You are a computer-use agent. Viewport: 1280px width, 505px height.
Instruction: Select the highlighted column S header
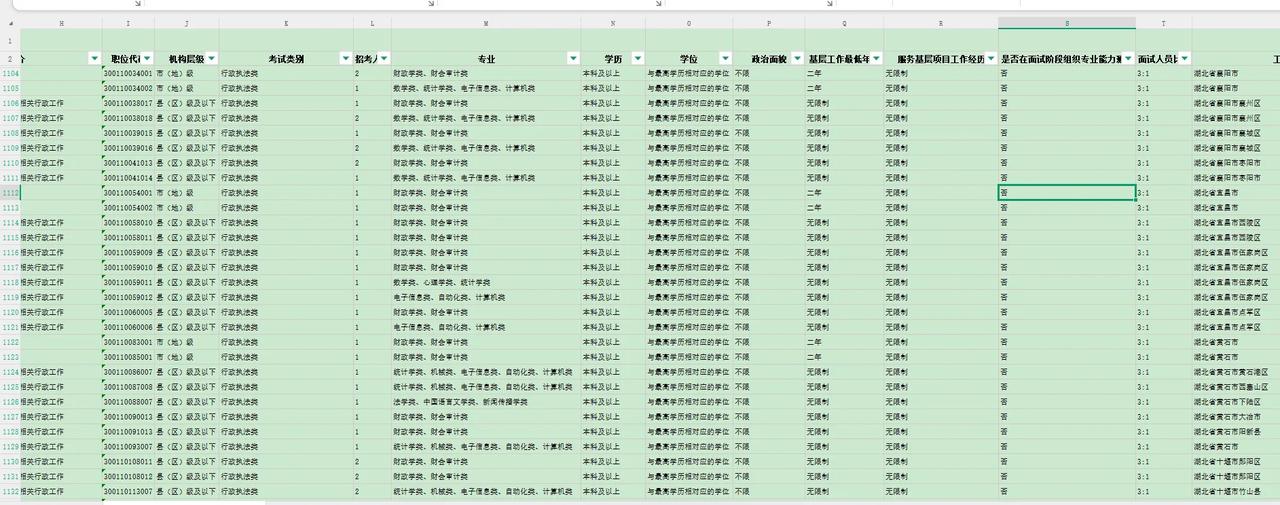point(1067,23)
